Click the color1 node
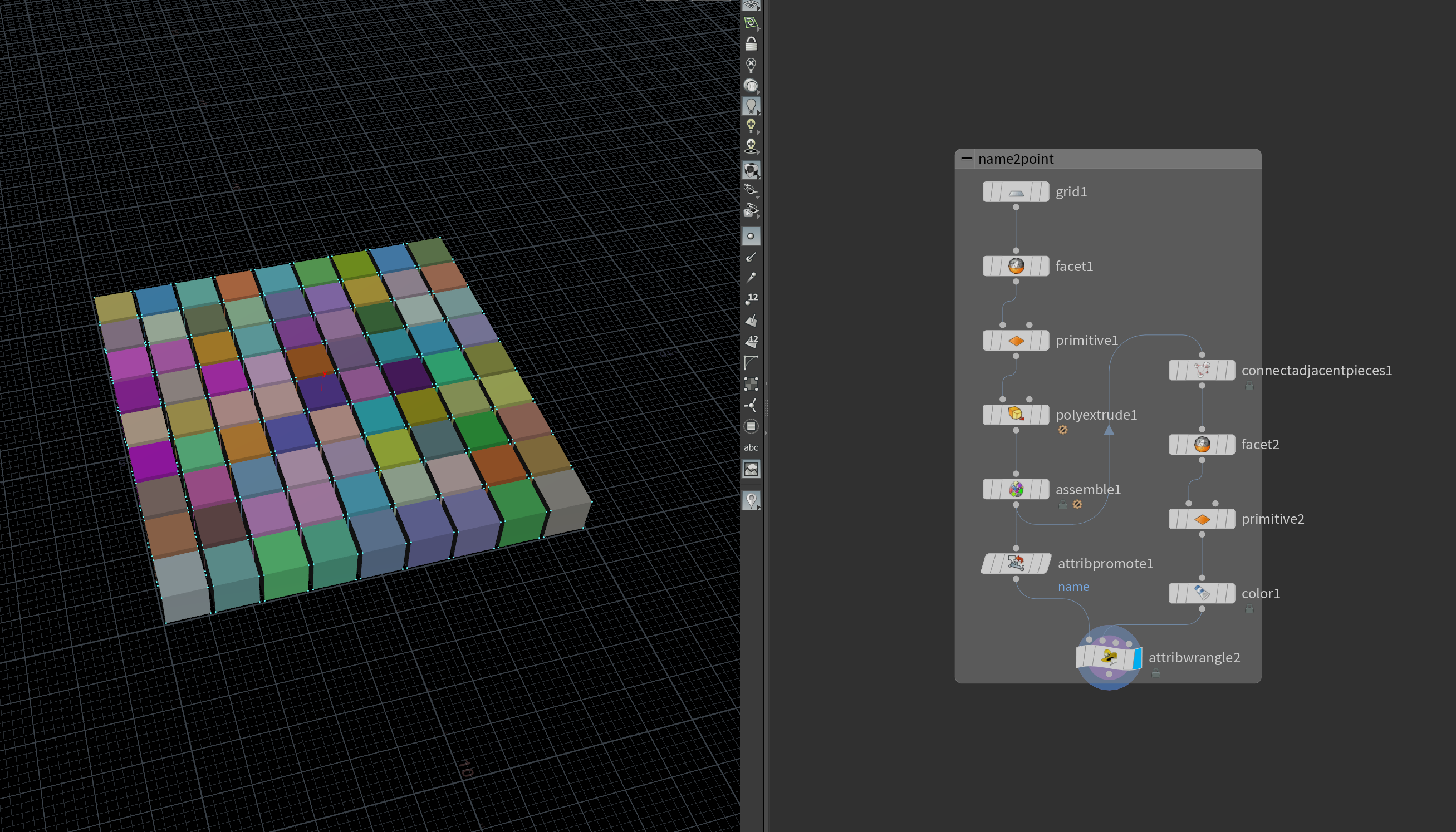The width and height of the screenshot is (1456, 832). pyautogui.click(x=1201, y=593)
